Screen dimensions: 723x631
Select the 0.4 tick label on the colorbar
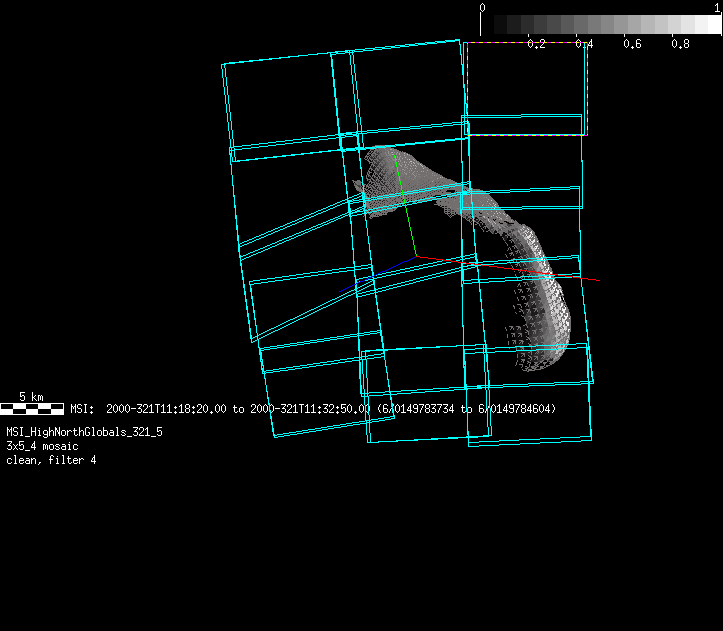click(584, 44)
